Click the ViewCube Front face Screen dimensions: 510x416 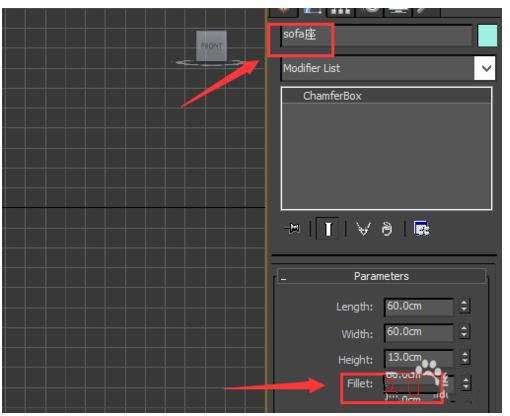(211, 46)
